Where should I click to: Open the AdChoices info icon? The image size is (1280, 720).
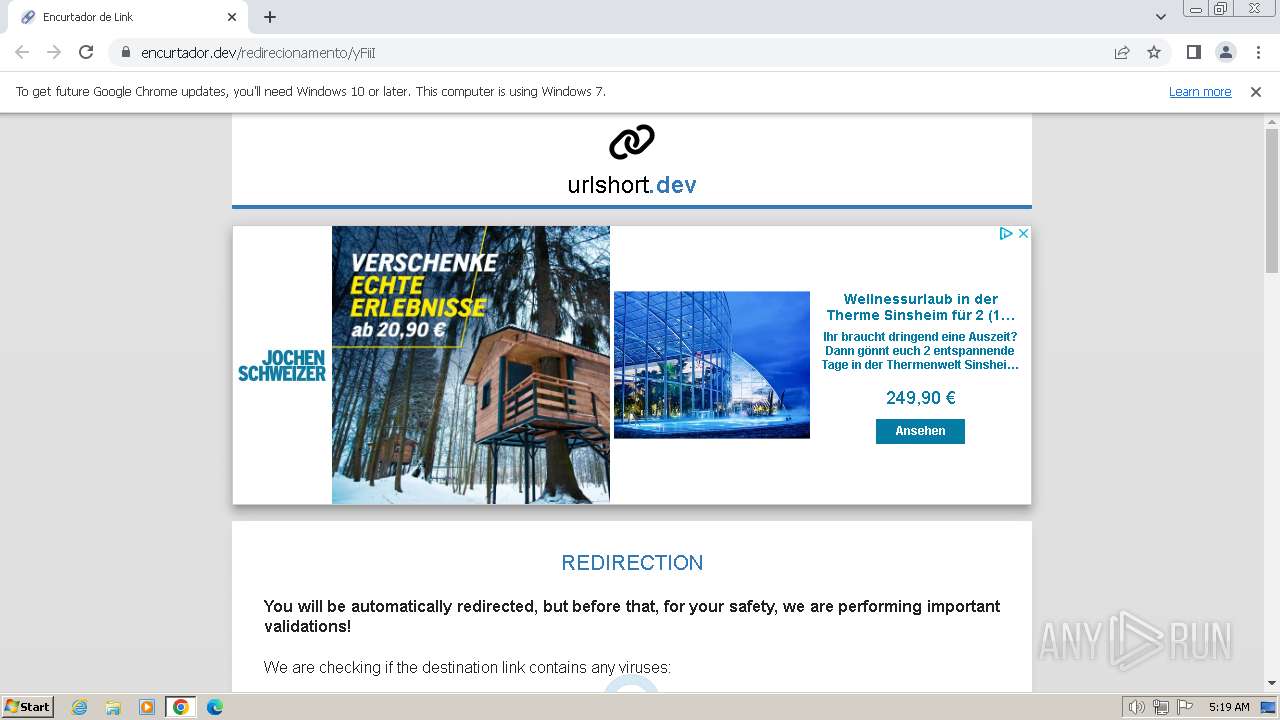point(1006,233)
